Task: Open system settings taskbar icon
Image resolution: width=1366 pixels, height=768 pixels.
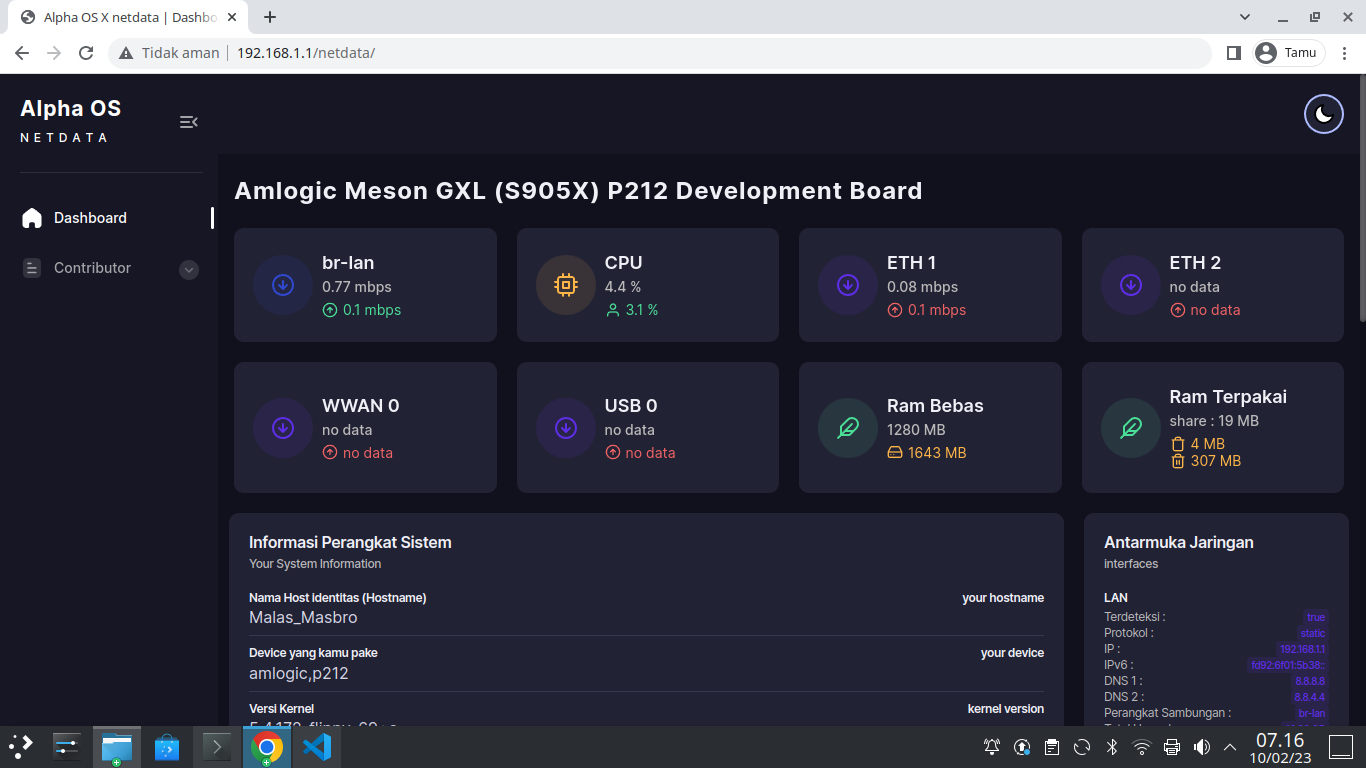Action: point(66,746)
